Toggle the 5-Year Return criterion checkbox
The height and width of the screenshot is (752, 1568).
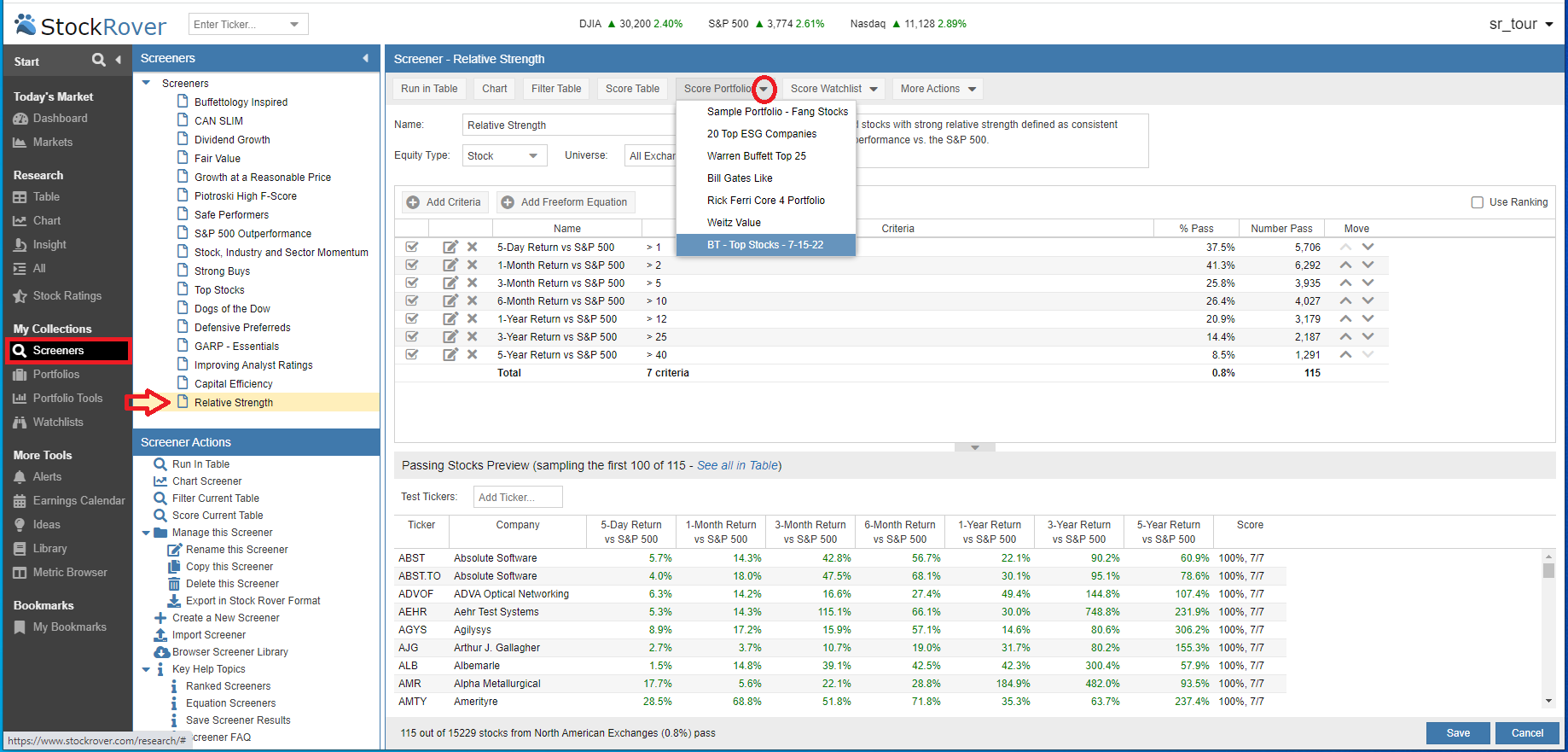412,354
